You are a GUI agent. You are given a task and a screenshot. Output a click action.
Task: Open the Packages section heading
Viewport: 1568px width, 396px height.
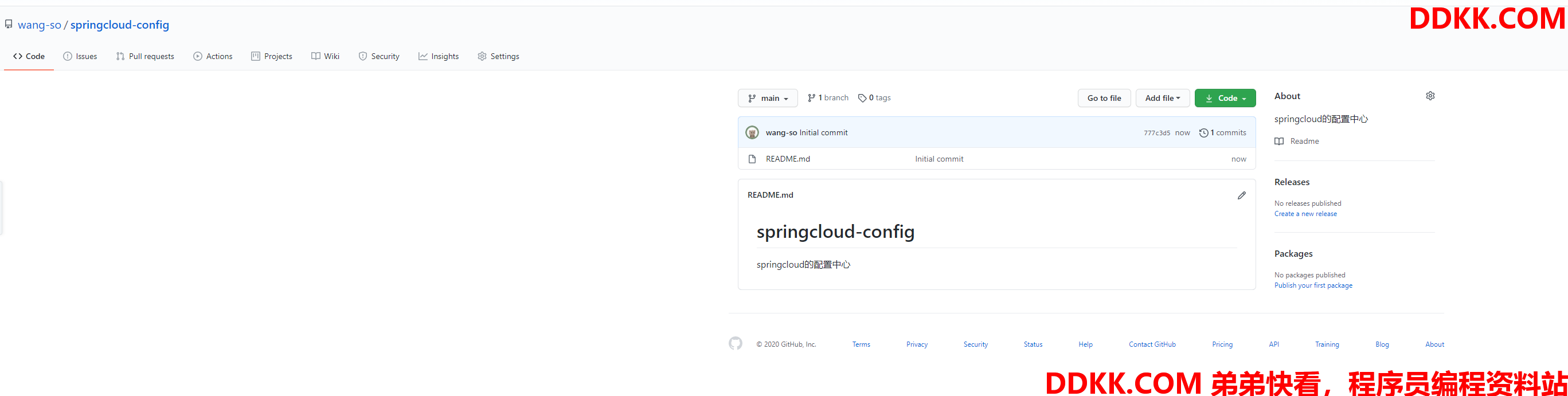pyautogui.click(x=1293, y=254)
